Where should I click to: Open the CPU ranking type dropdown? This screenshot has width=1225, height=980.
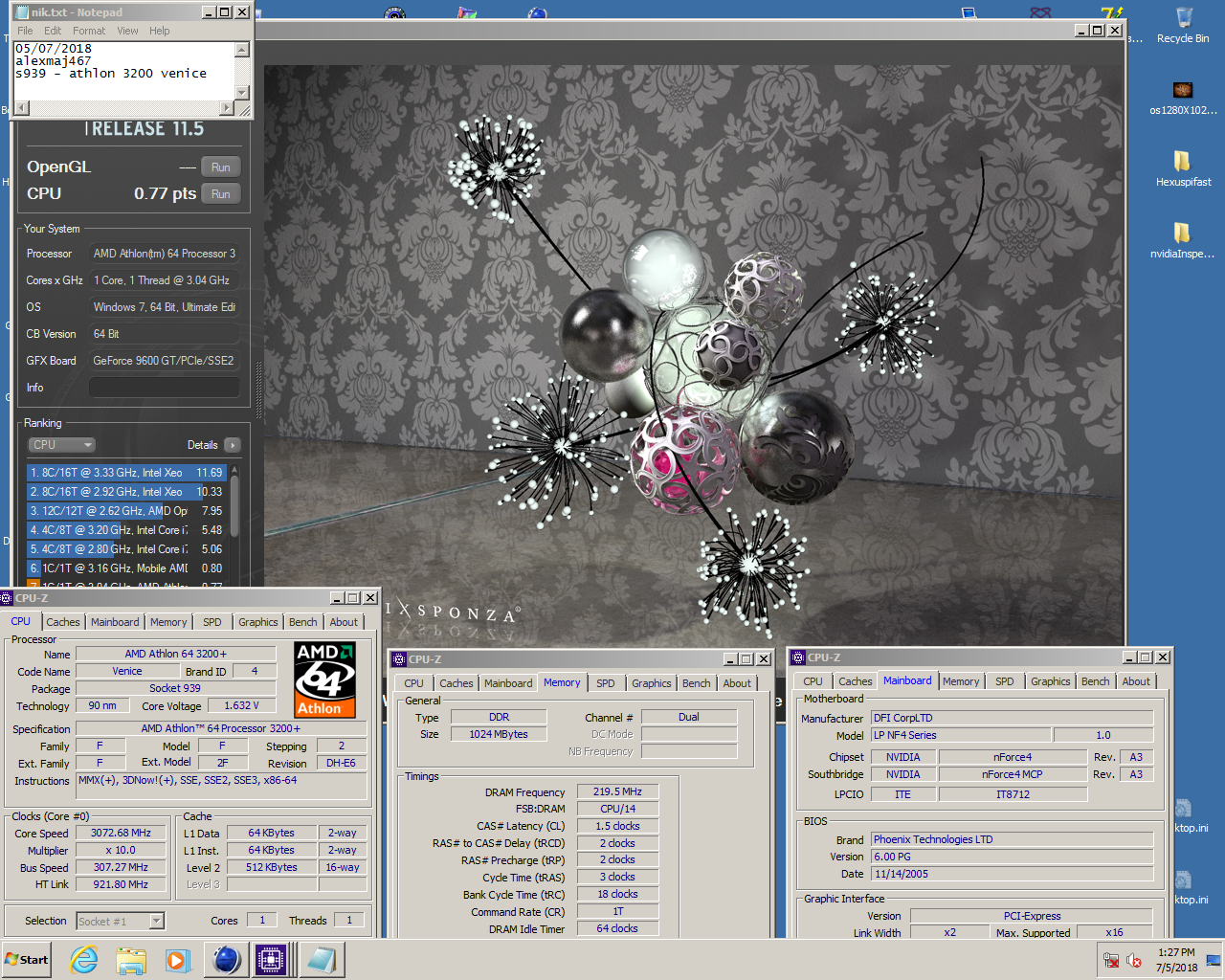click(x=62, y=445)
